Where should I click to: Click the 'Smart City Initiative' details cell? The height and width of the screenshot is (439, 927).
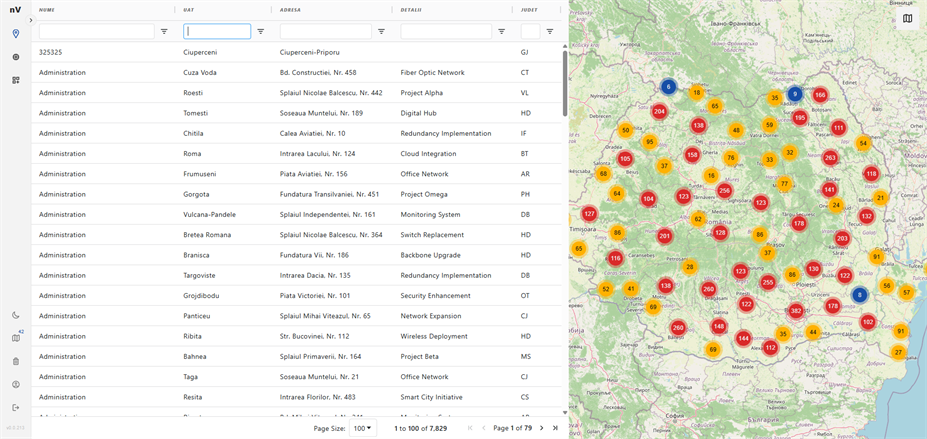pyautogui.click(x=431, y=397)
